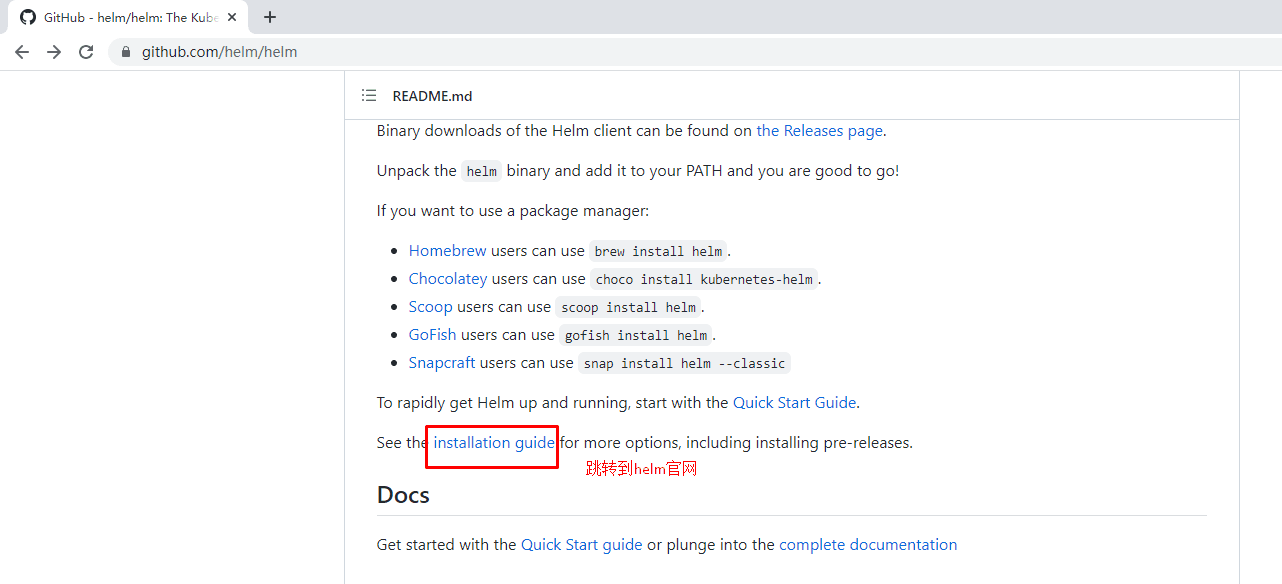Image resolution: width=1282 pixels, height=584 pixels.
Task: Click the Docs heading
Action: (x=403, y=495)
